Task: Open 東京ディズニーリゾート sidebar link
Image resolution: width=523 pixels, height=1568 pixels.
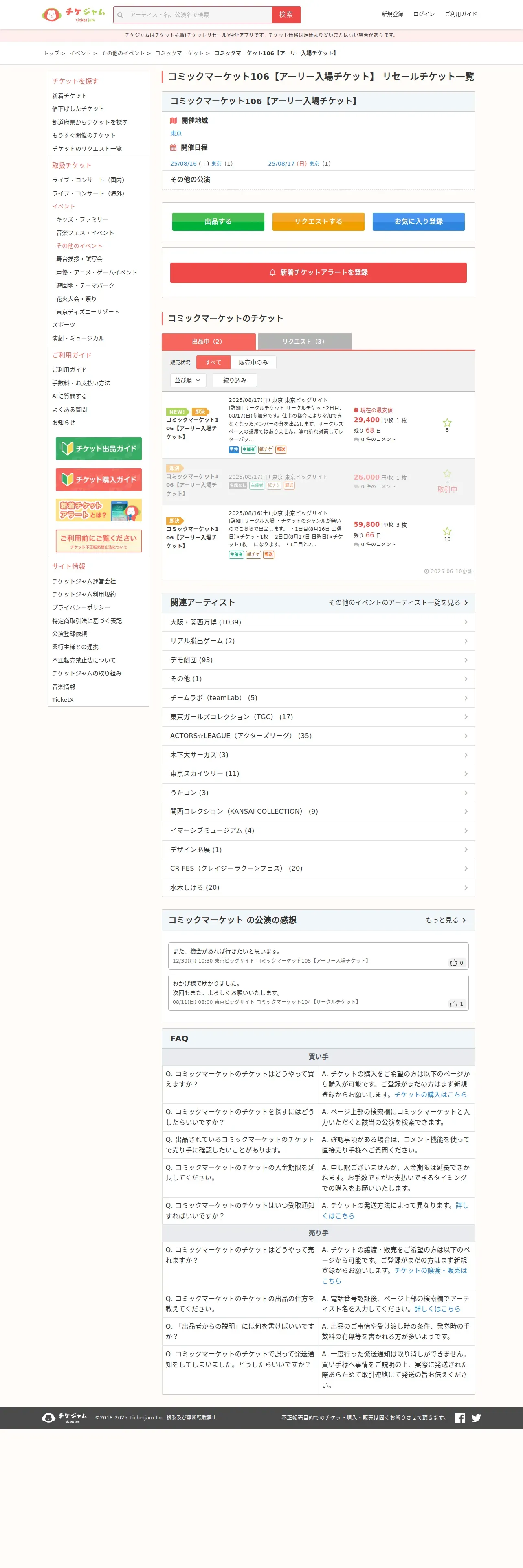Action: coord(88,312)
